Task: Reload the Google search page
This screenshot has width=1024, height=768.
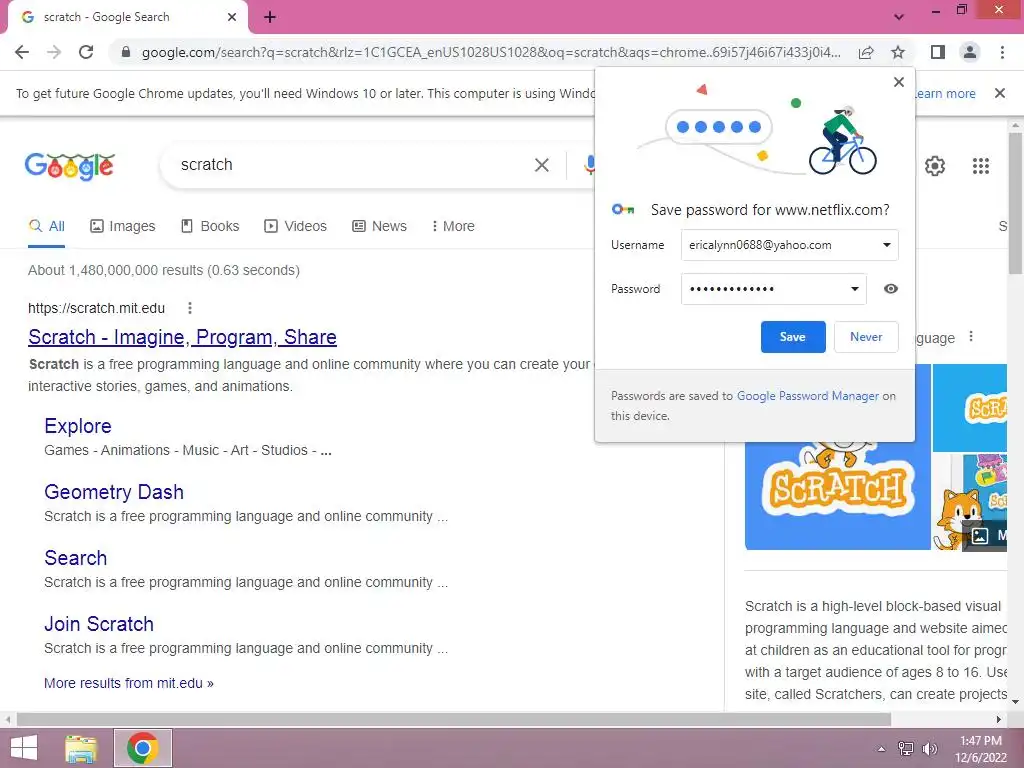Action: [86, 52]
